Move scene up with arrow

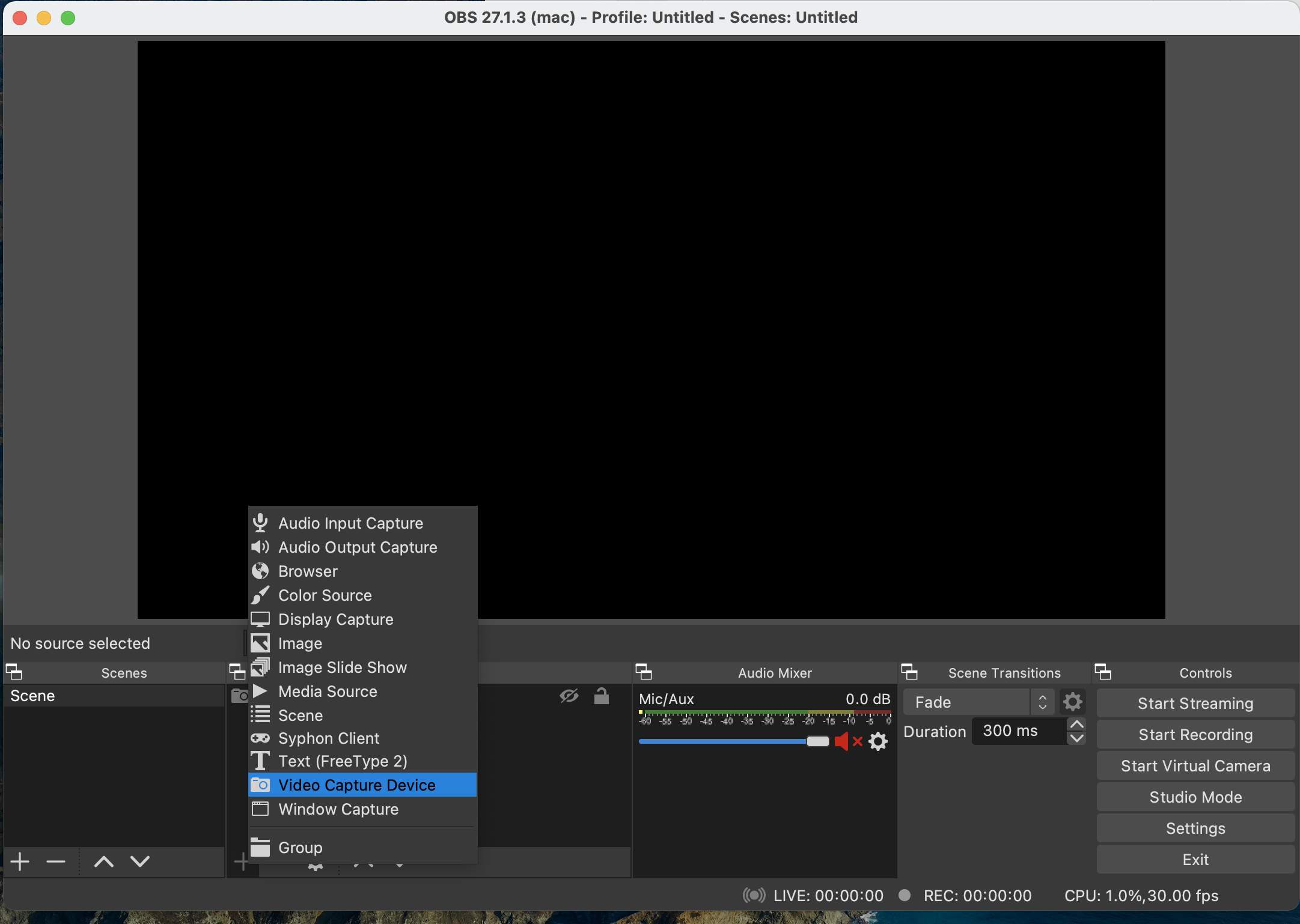[104, 862]
